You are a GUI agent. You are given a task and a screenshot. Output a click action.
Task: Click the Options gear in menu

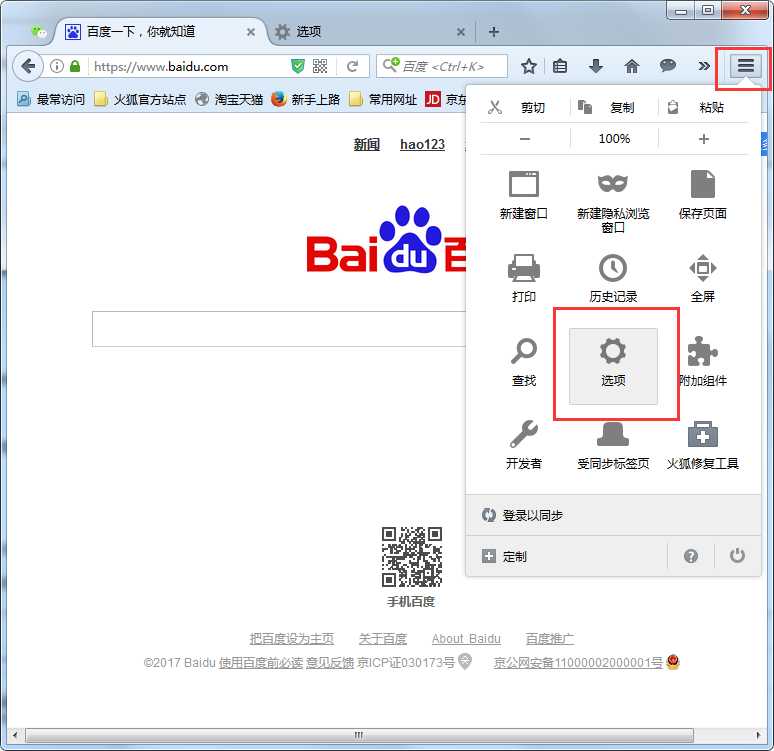click(613, 366)
